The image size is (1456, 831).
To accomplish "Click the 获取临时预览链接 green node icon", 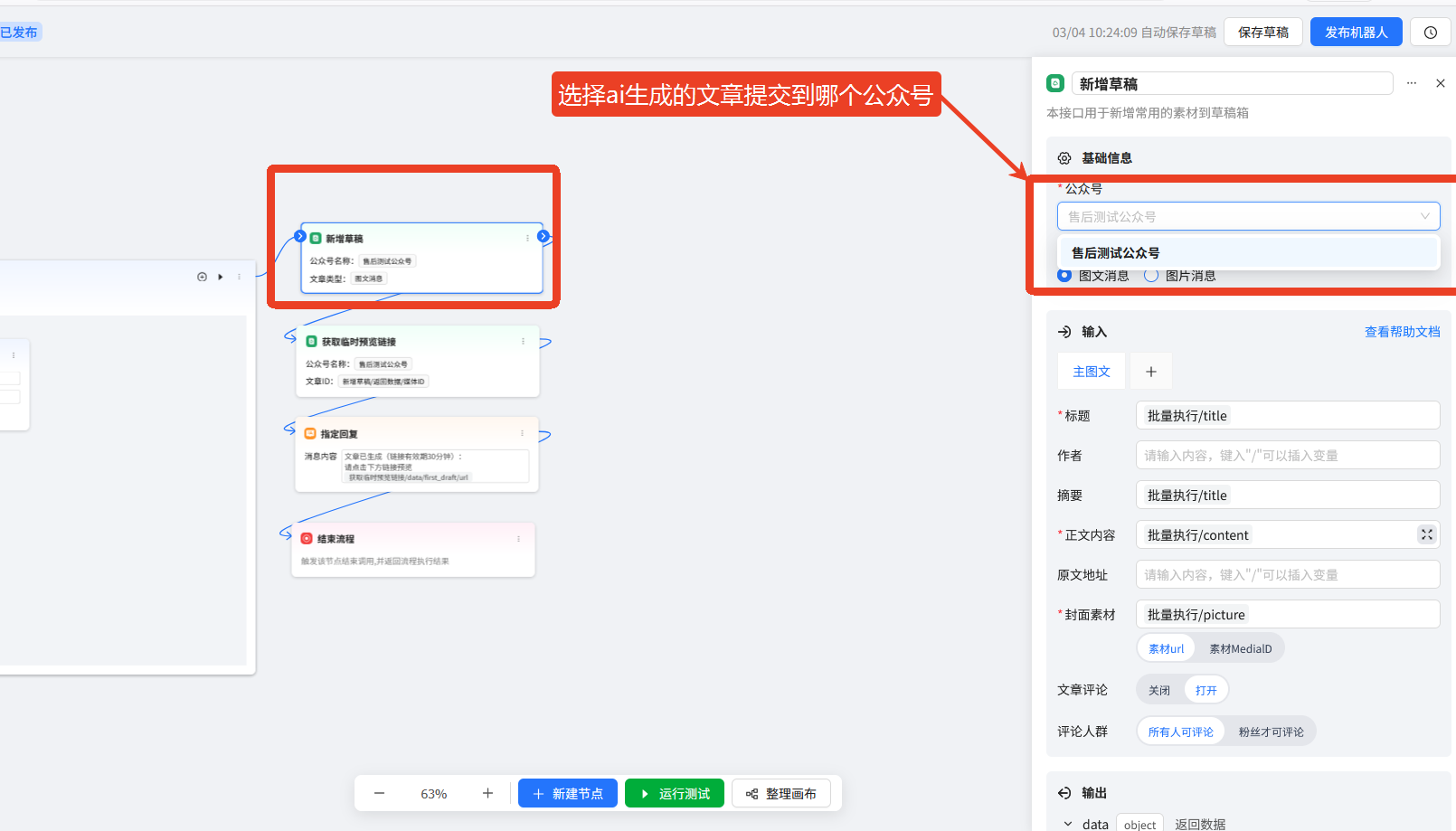I will pos(311,341).
